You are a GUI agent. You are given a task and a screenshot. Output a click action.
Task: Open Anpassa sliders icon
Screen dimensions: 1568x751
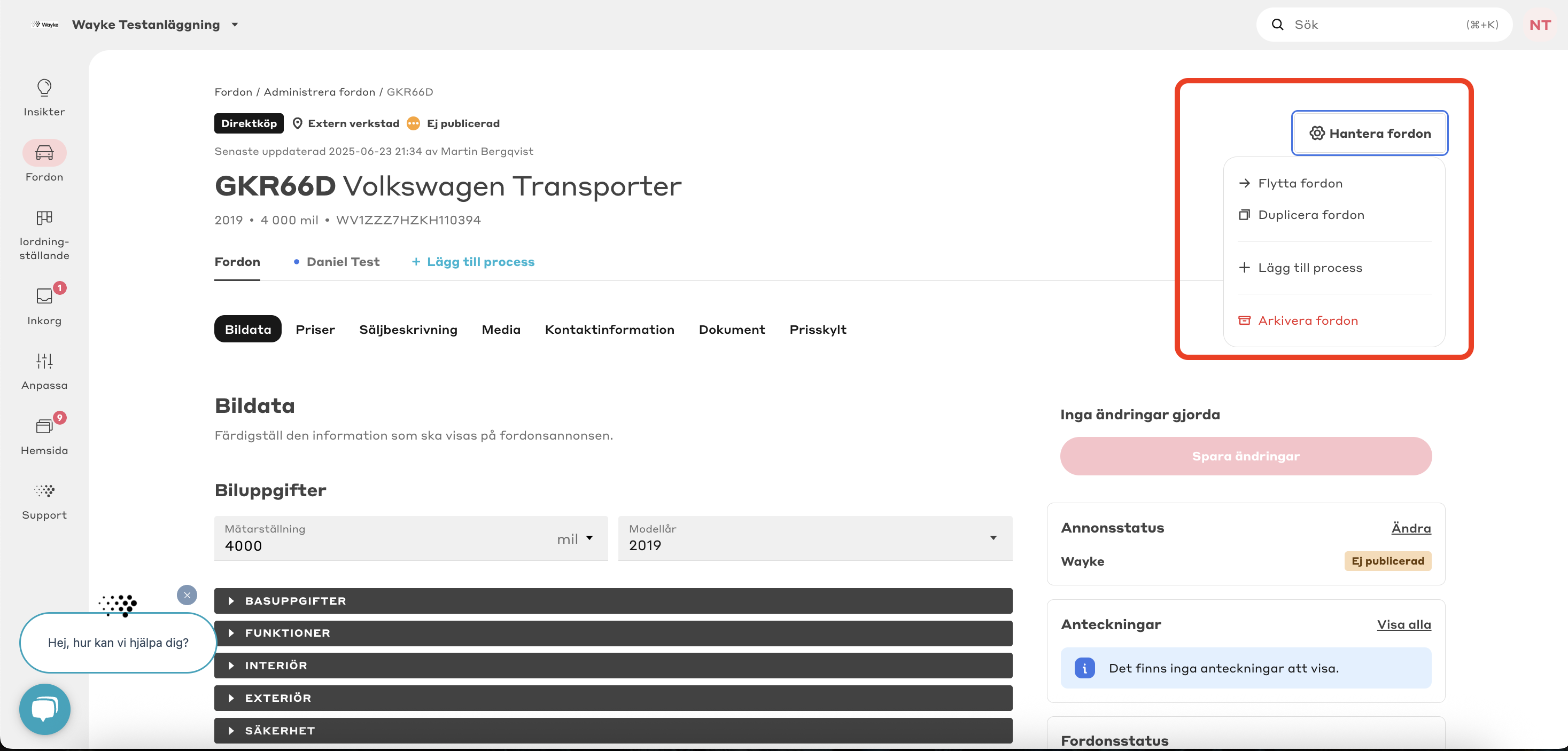[x=44, y=361]
